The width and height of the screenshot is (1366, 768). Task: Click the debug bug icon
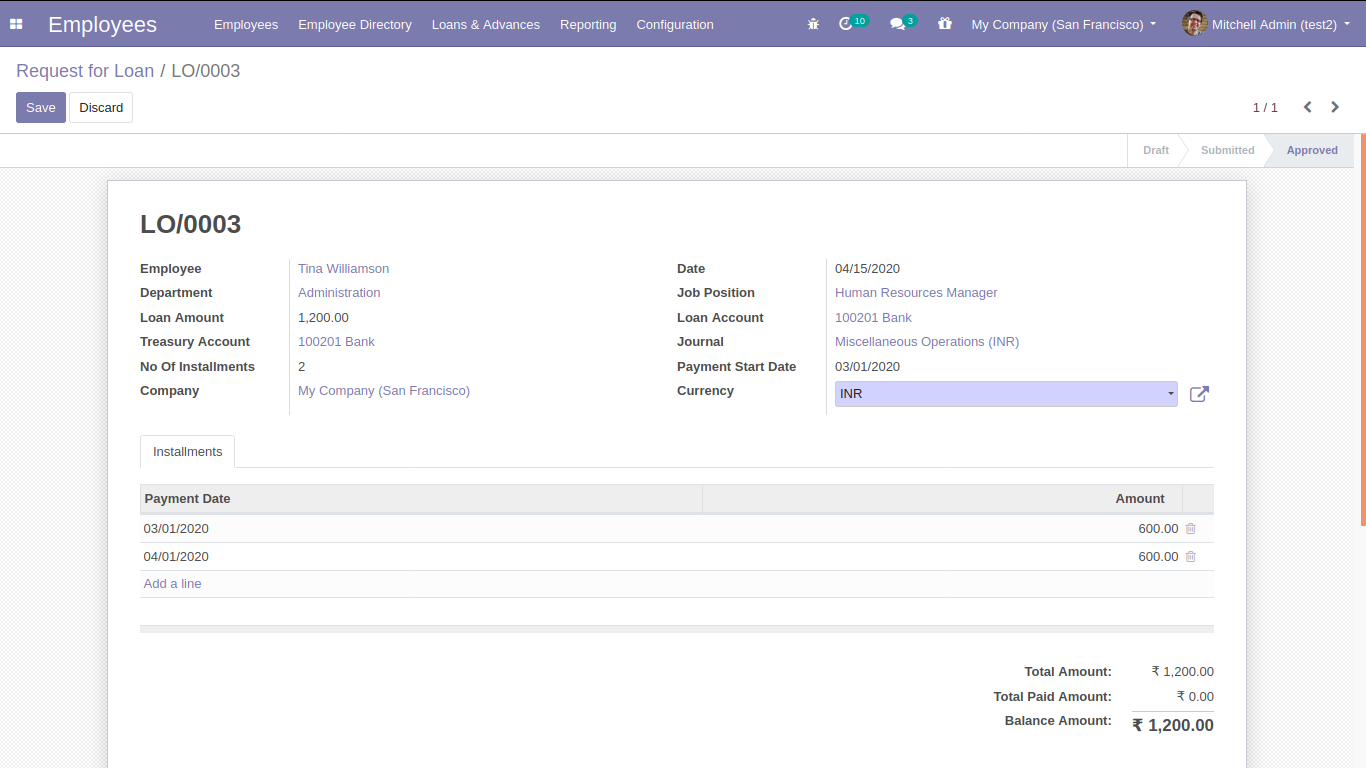point(813,24)
